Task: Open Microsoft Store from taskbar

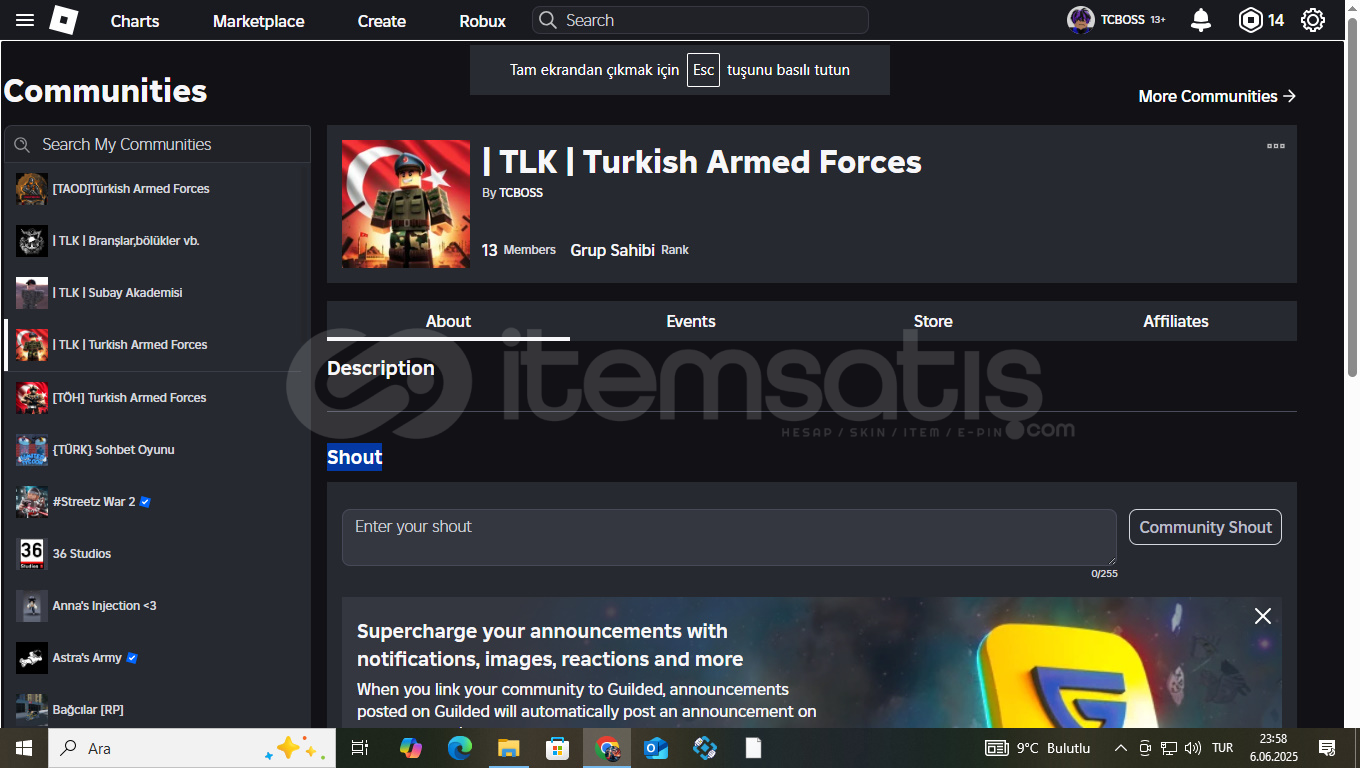Action: [557, 748]
